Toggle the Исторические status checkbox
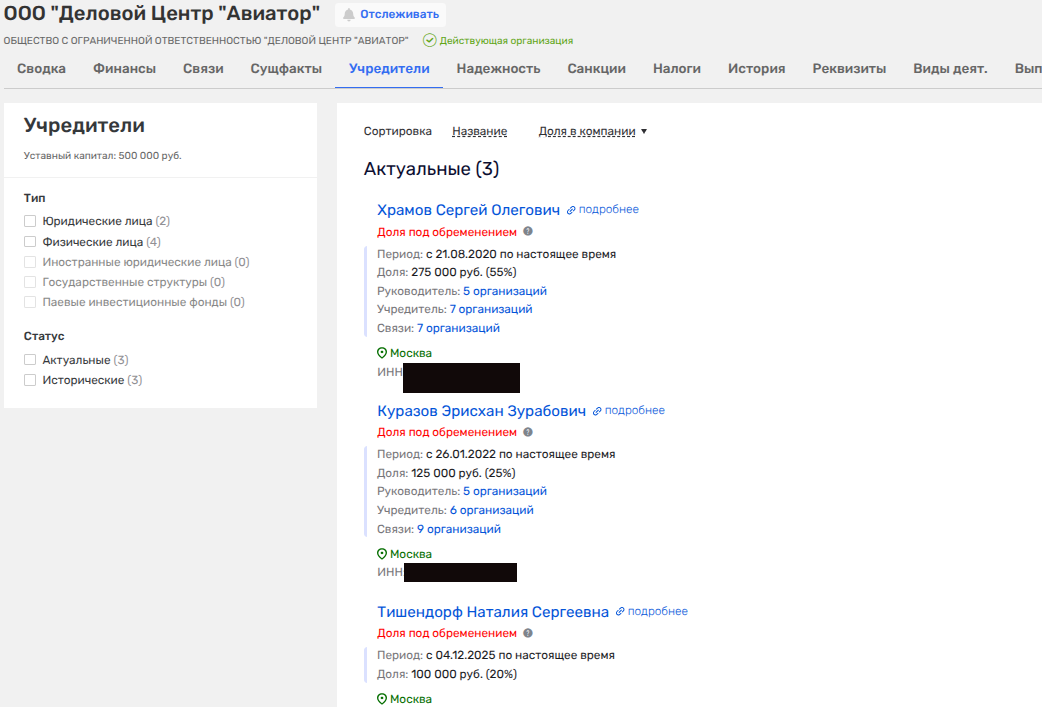The width and height of the screenshot is (1042, 707). (30, 380)
